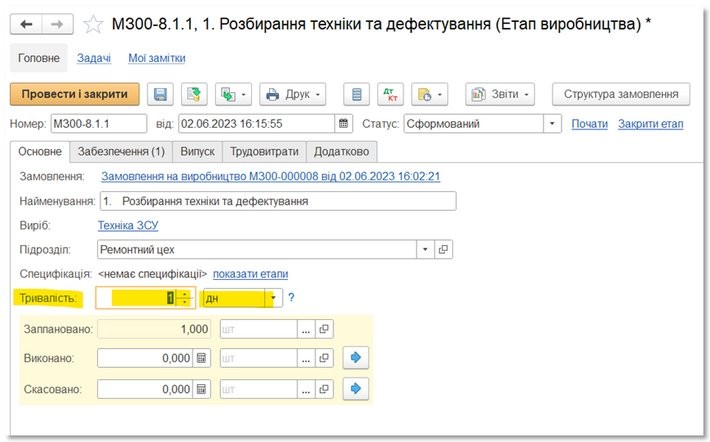Click the blue arrow button next to Скасовано
710x442 pixels.
(x=355, y=389)
